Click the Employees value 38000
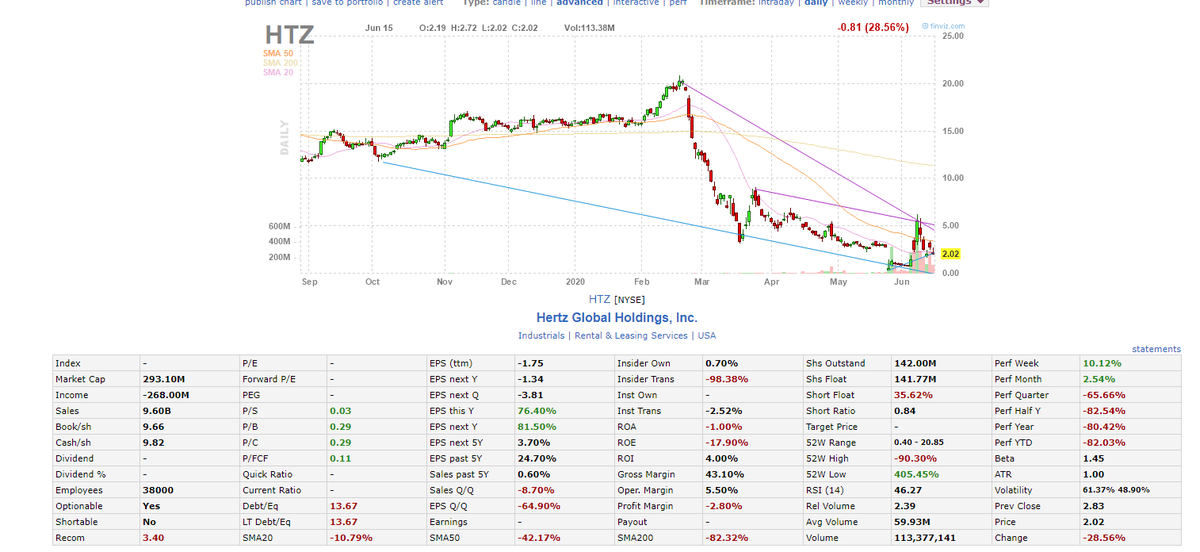1200x552 pixels. 158,490
